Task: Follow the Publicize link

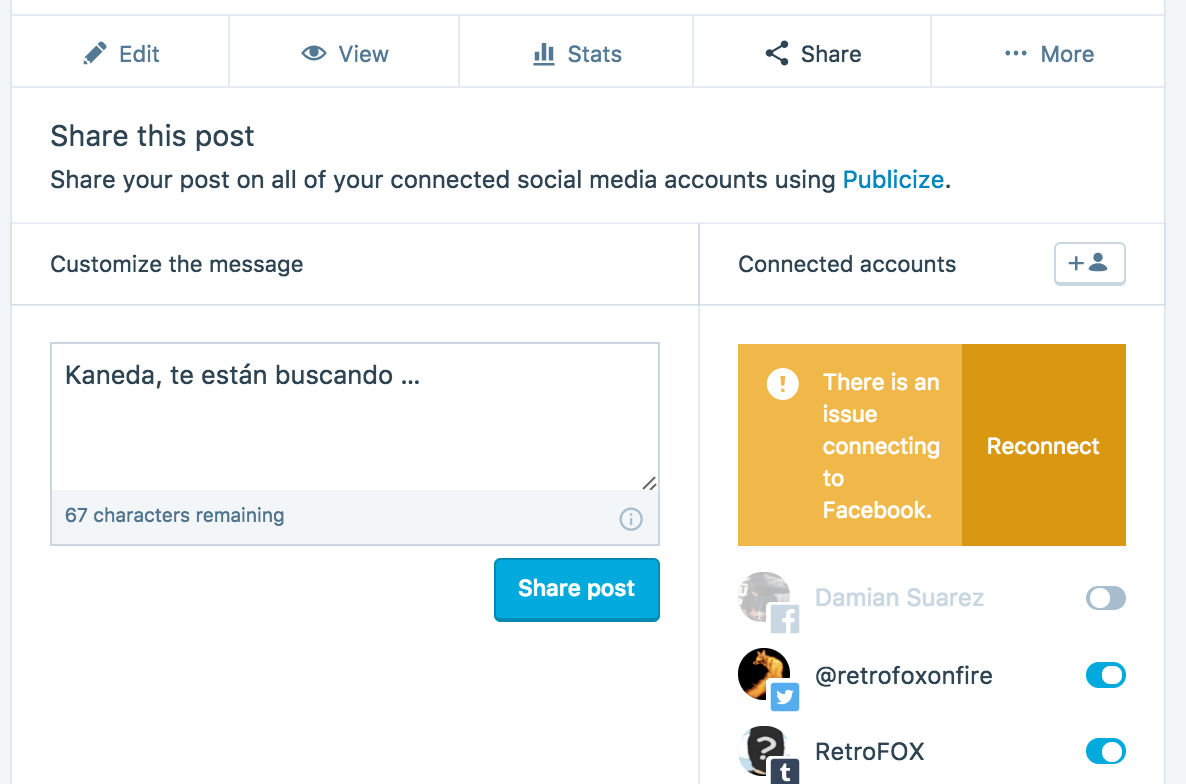Action: click(x=893, y=180)
